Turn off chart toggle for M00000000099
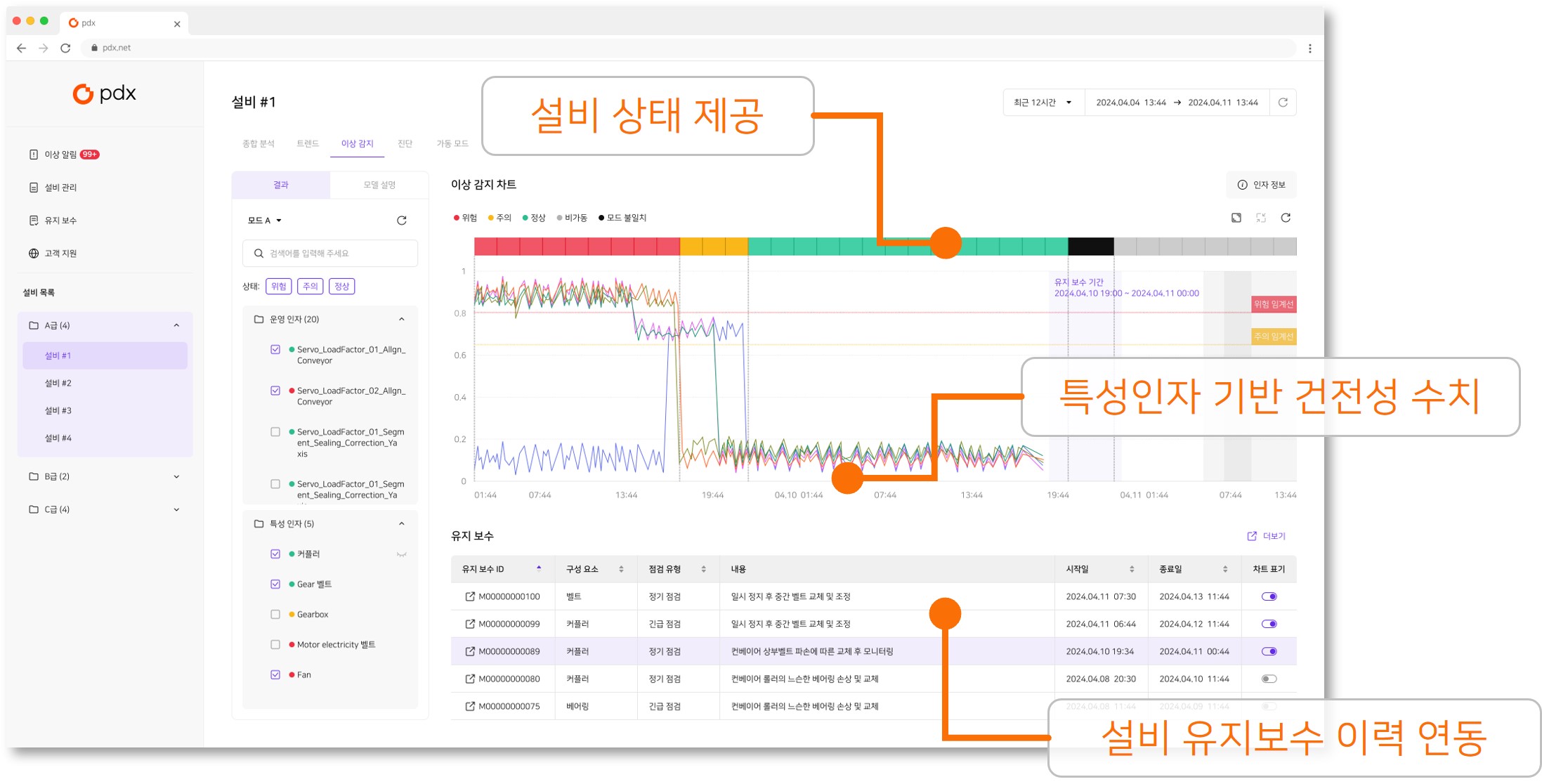The image size is (1542, 784). click(x=1269, y=624)
